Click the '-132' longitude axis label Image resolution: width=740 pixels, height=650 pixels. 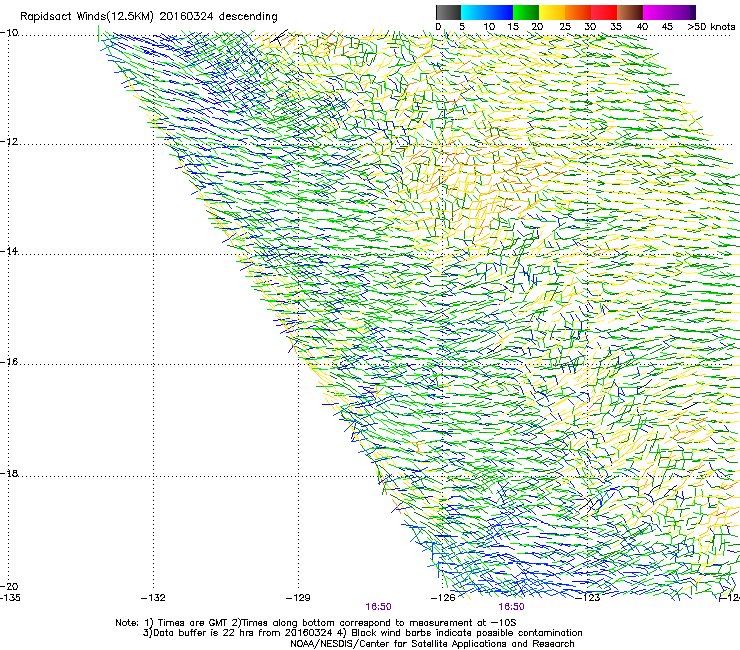point(153,598)
